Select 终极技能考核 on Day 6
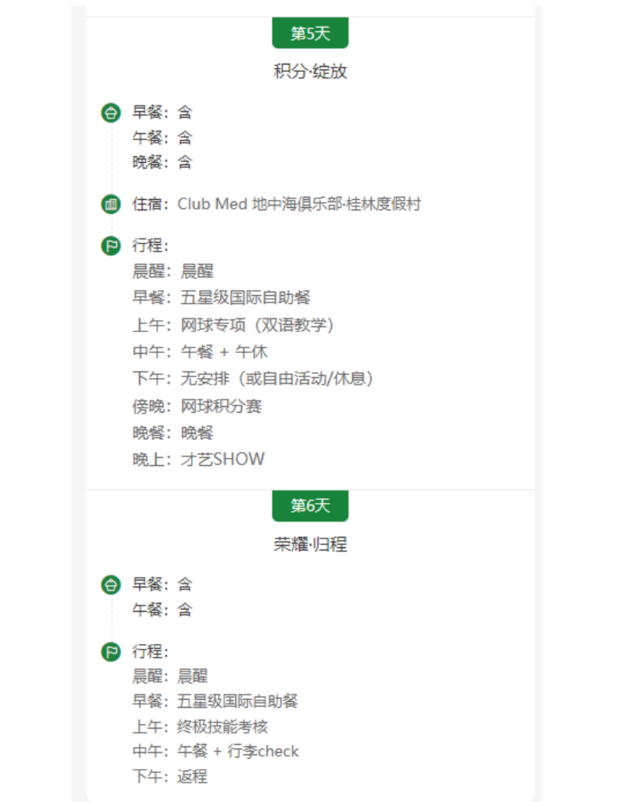This screenshot has width=640, height=802. pyautogui.click(x=223, y=726)
